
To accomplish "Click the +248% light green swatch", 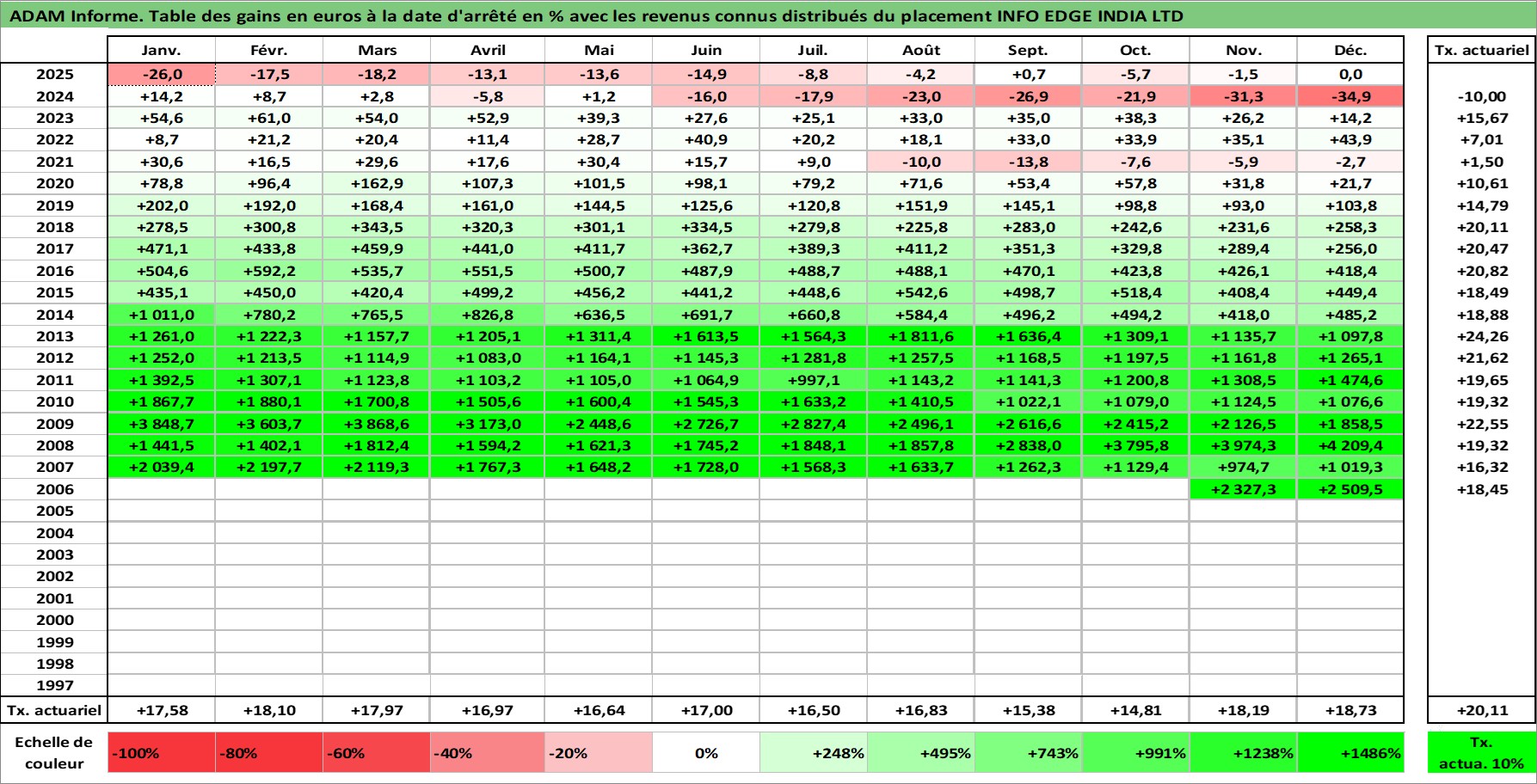I will (814, 752).
